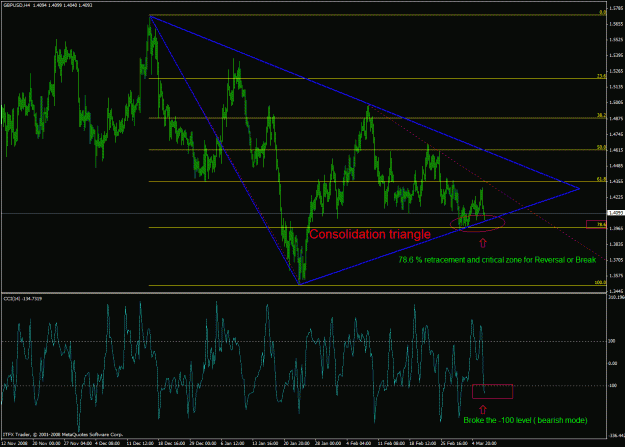The width and height of the screenshot is (625, 447).
Task: Click the '12 Nov 2008' date label
Action: pyautogui.click(x=15, y=443)
